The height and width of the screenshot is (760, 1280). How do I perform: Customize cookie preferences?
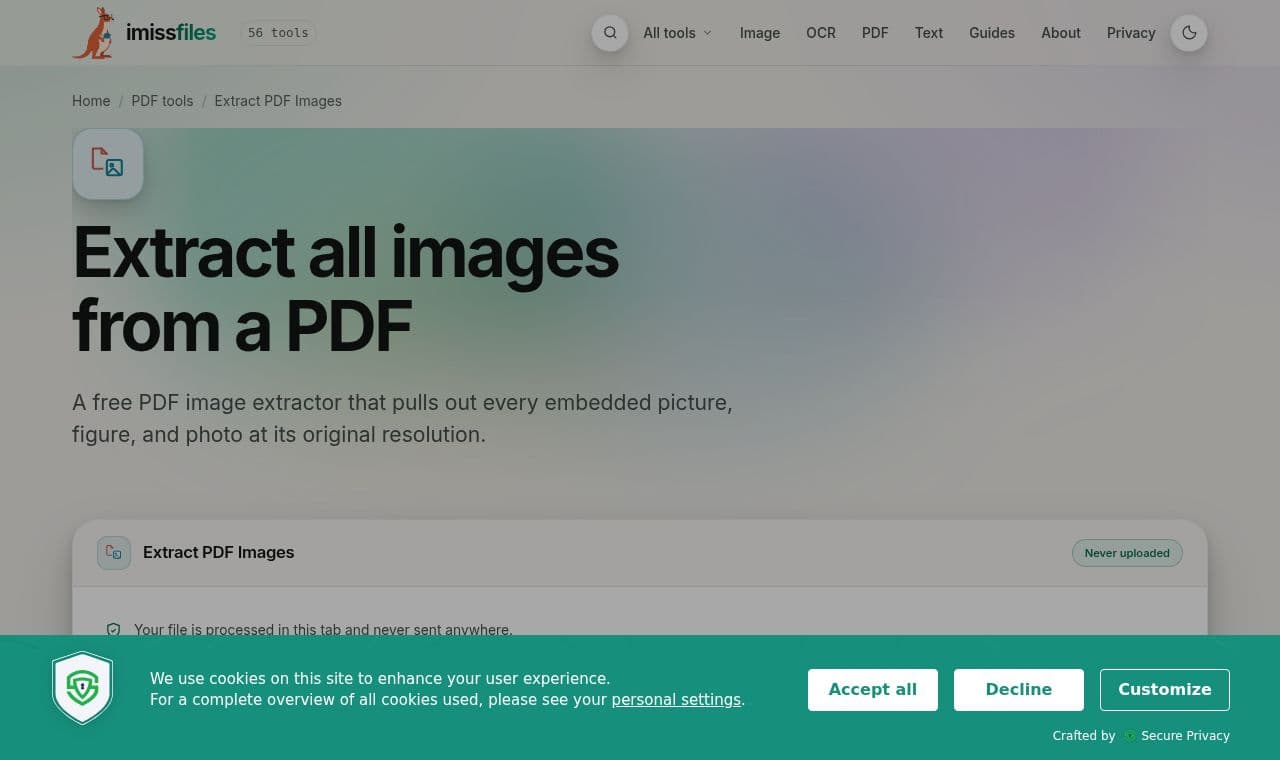(x=1165, y=690)
